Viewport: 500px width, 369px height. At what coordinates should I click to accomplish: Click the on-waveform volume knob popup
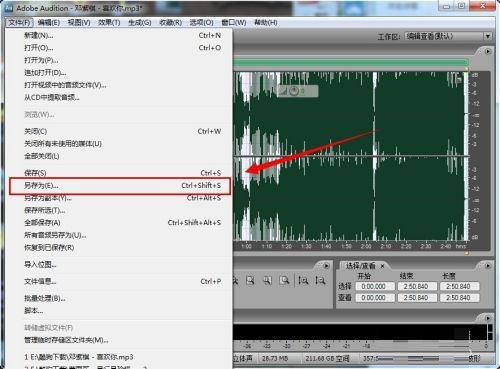[x=297, y=91]
